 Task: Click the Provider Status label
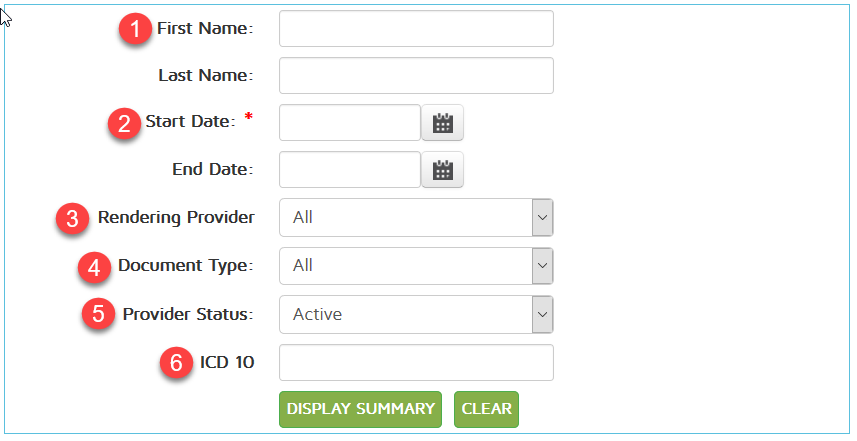click(188, 314)
